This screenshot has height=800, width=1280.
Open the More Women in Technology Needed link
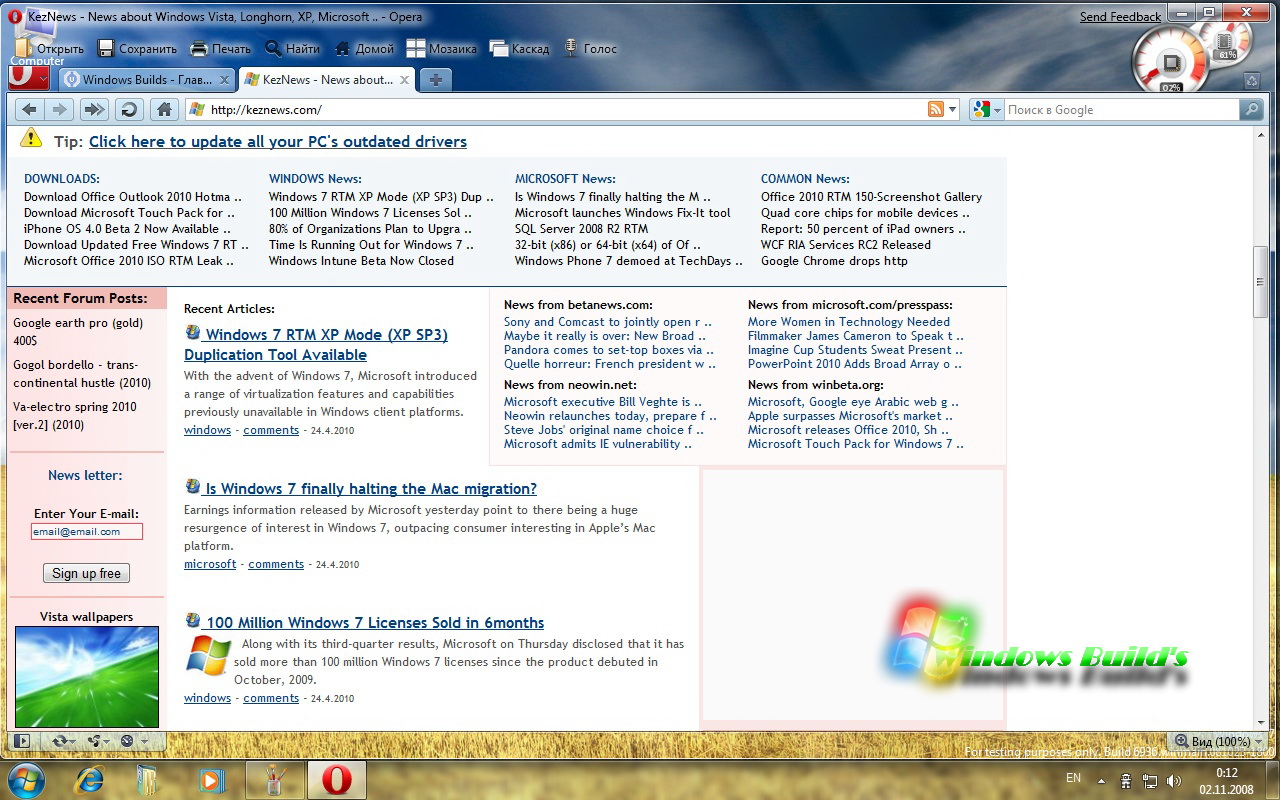coord(849,322)
